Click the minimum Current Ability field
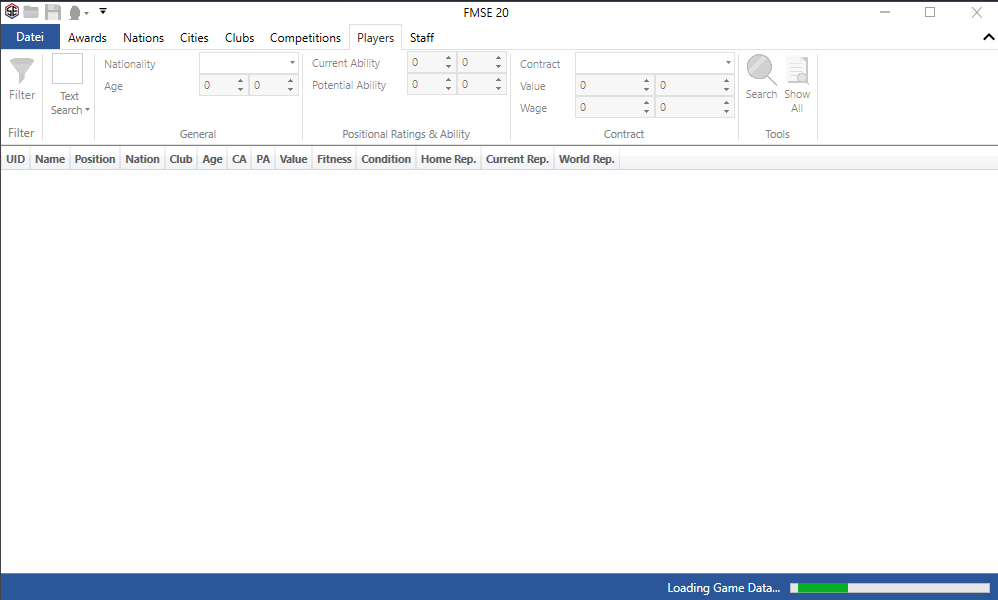The image size is (998, 600). [426, 63]
